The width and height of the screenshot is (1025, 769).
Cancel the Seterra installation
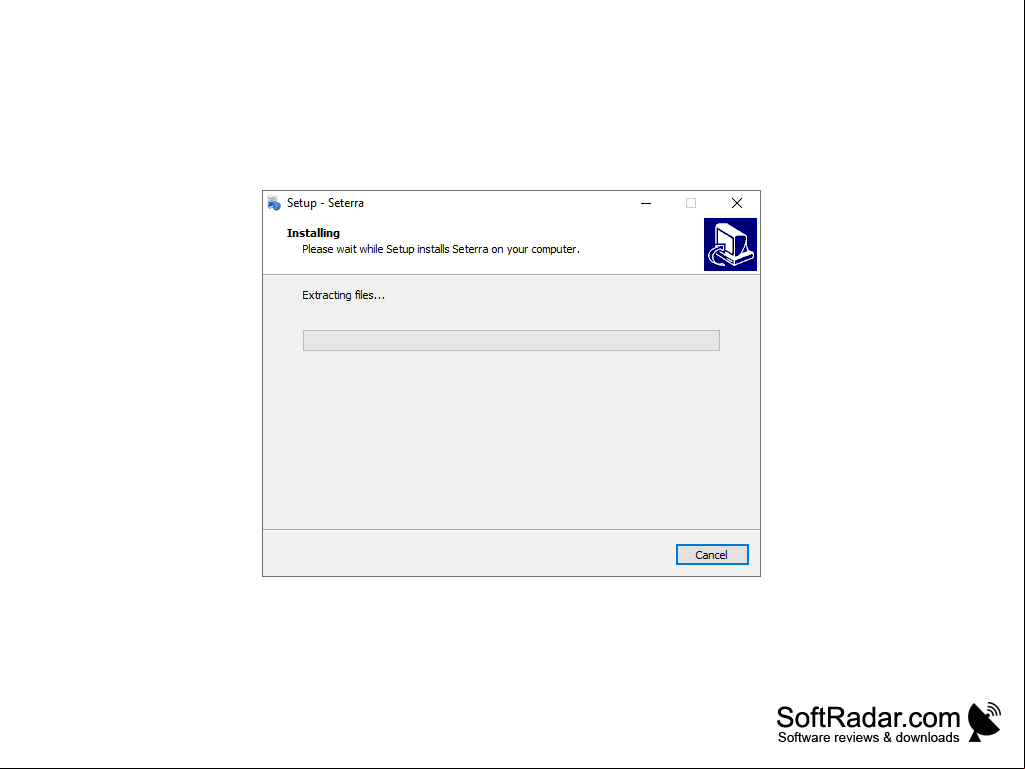click(x=712, y=555)
